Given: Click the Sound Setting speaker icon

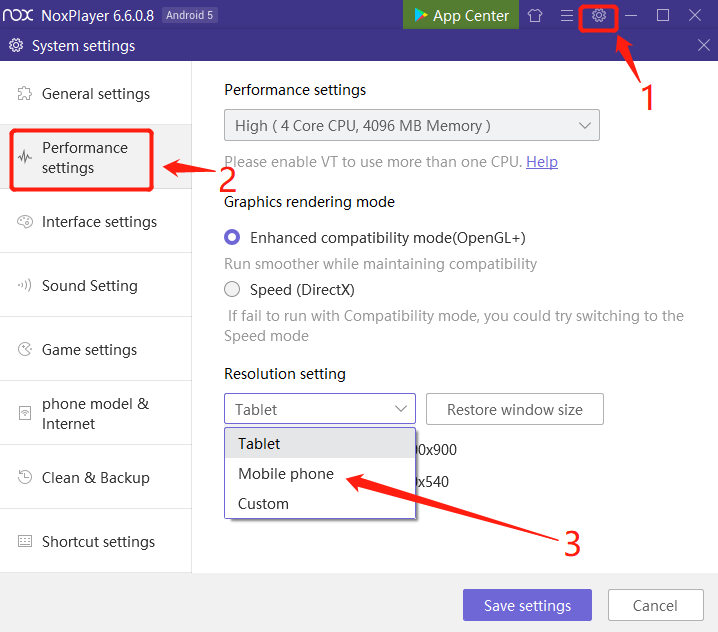Looking at the screenshot, I should pos(24,286).
